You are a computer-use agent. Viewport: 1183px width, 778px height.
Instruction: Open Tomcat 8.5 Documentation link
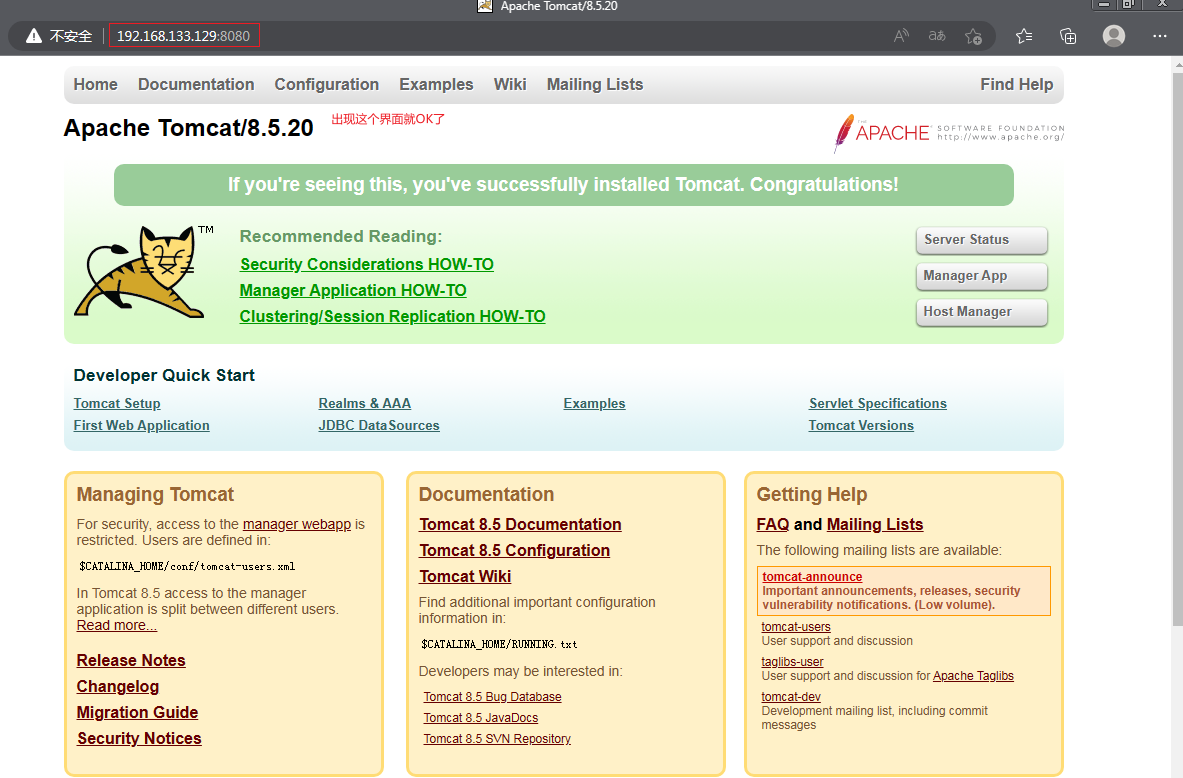tap(521, 524)
